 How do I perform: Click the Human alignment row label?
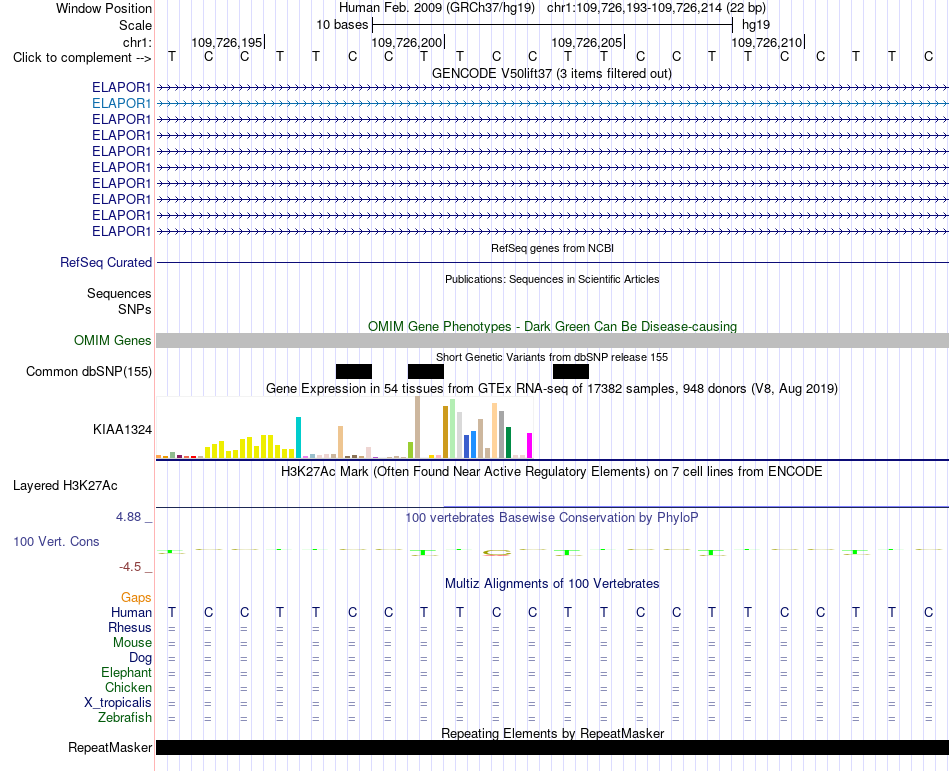click(131, 612)
